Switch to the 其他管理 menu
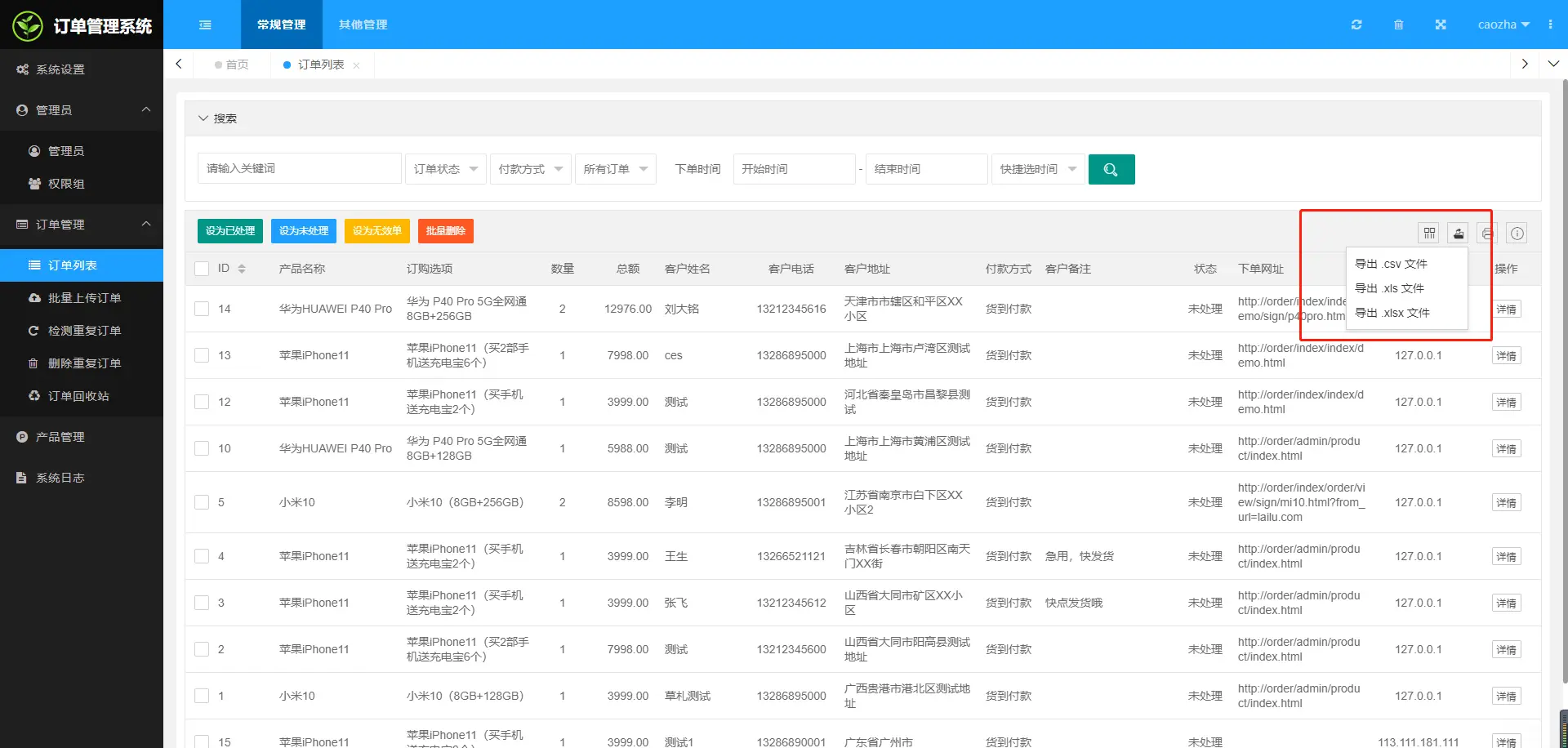 [x=362, y=24]
